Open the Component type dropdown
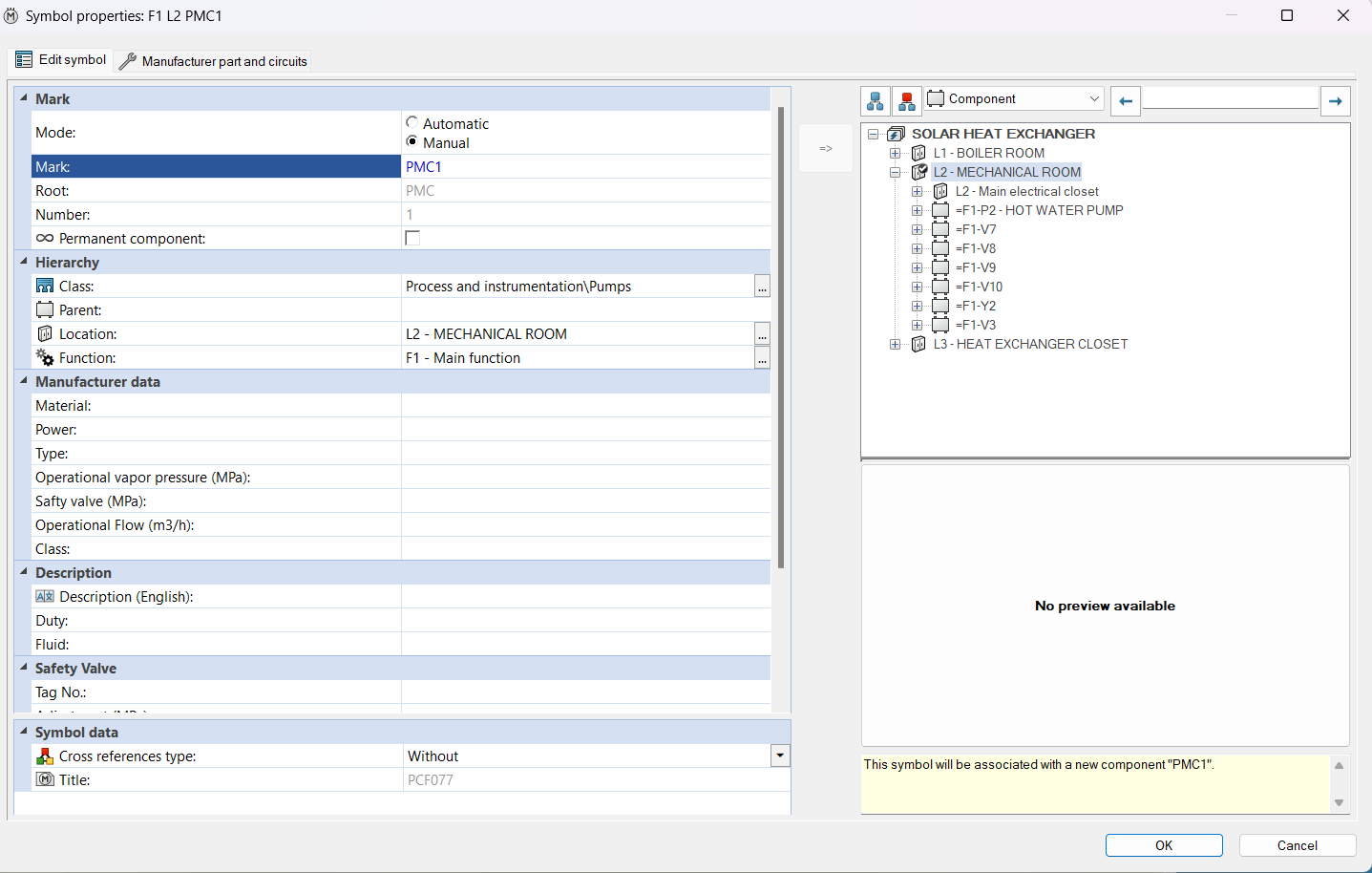Image resolution: width=1372 pixels, height=873 pixels. pos(1014,98)
